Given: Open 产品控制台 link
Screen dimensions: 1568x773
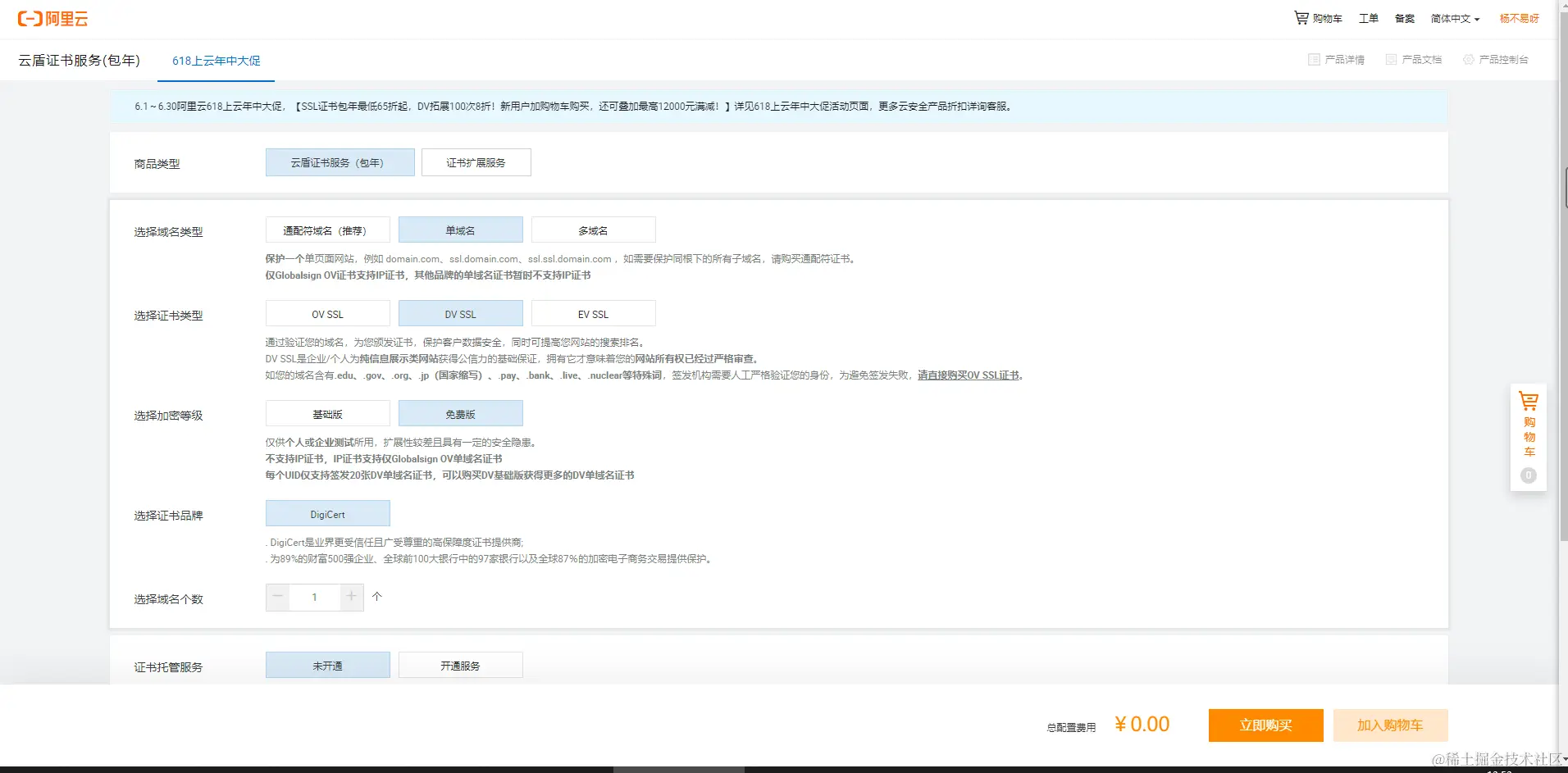Looking at the screenshot, I should (x=1503, y=60).
